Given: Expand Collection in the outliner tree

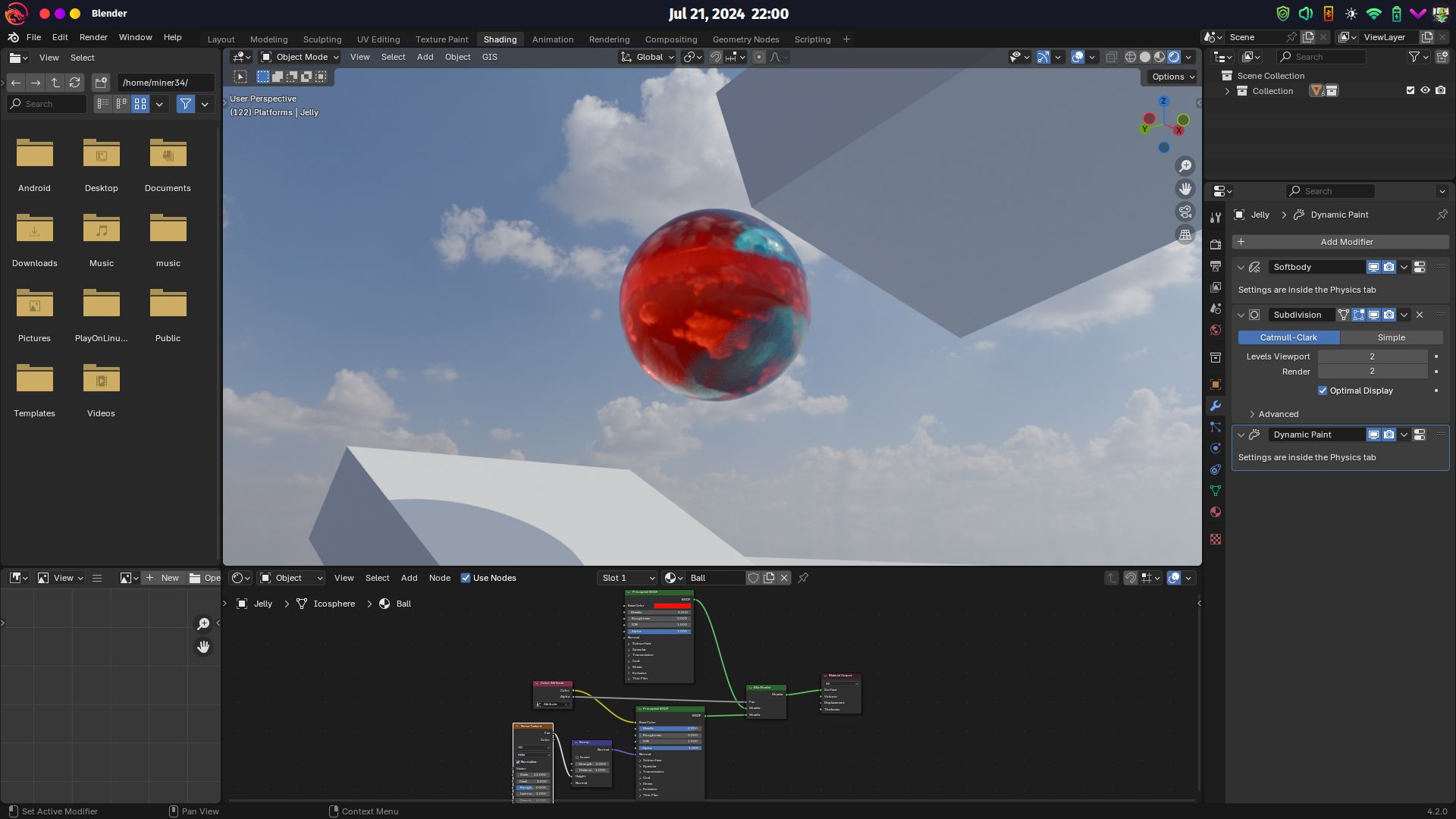Looking at the screenshot, I should point(1227,91).
